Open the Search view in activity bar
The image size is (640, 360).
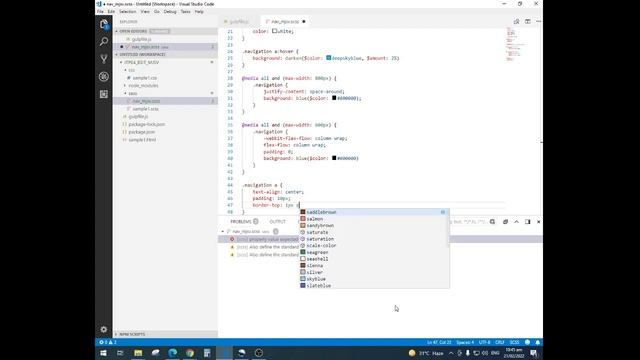tap(104, 42)
